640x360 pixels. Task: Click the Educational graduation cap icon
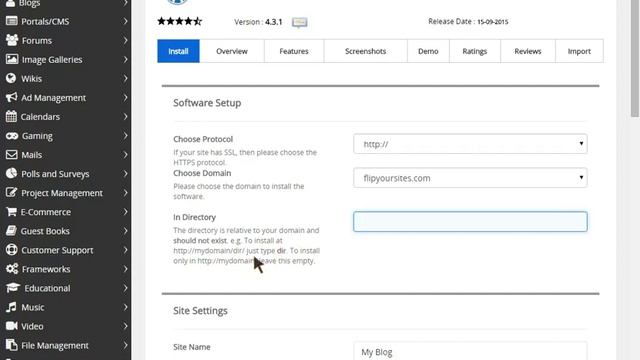click(x=13, y=287)
